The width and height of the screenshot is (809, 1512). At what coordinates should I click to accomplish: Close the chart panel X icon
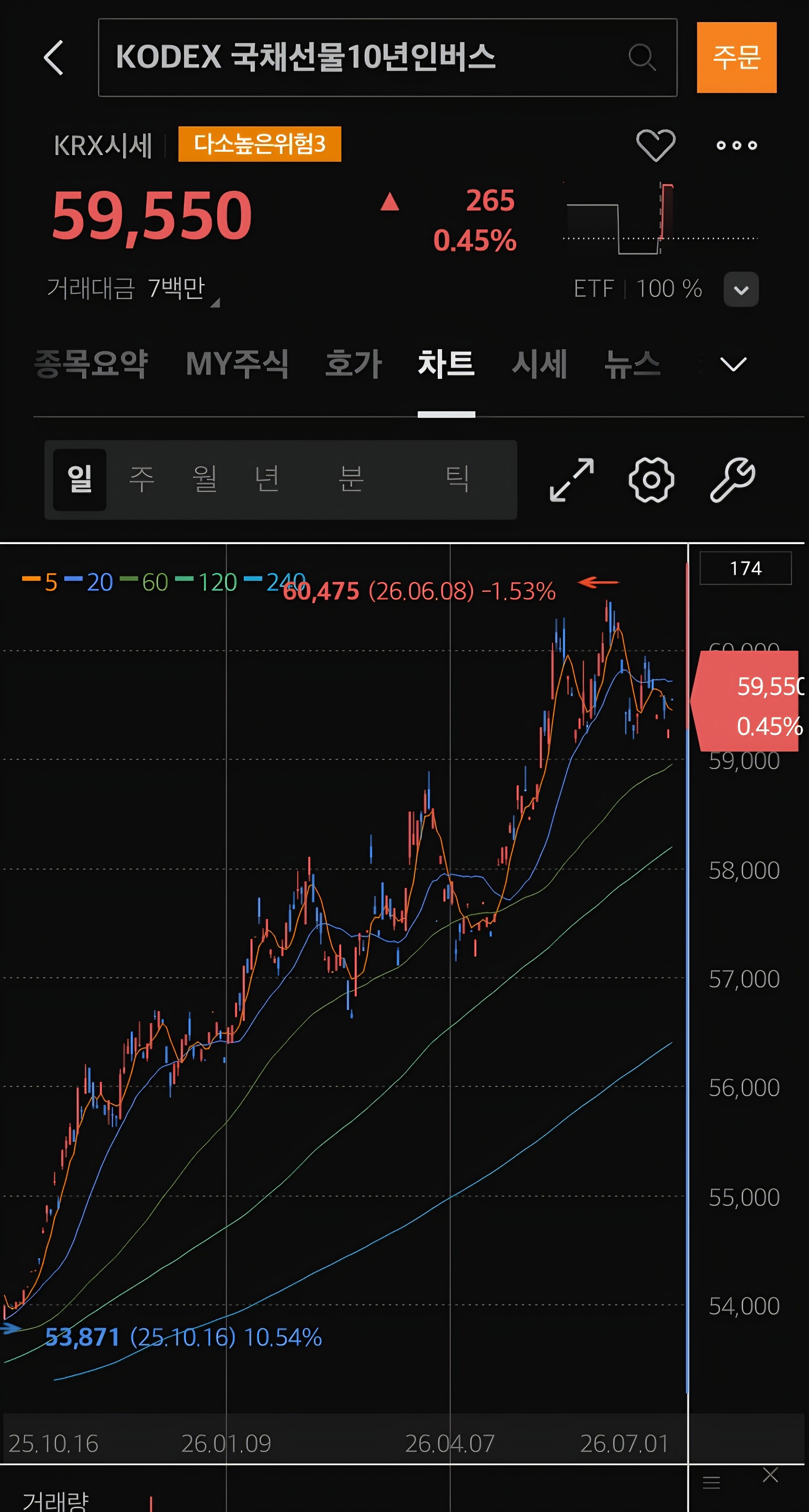pos(770,1475)
